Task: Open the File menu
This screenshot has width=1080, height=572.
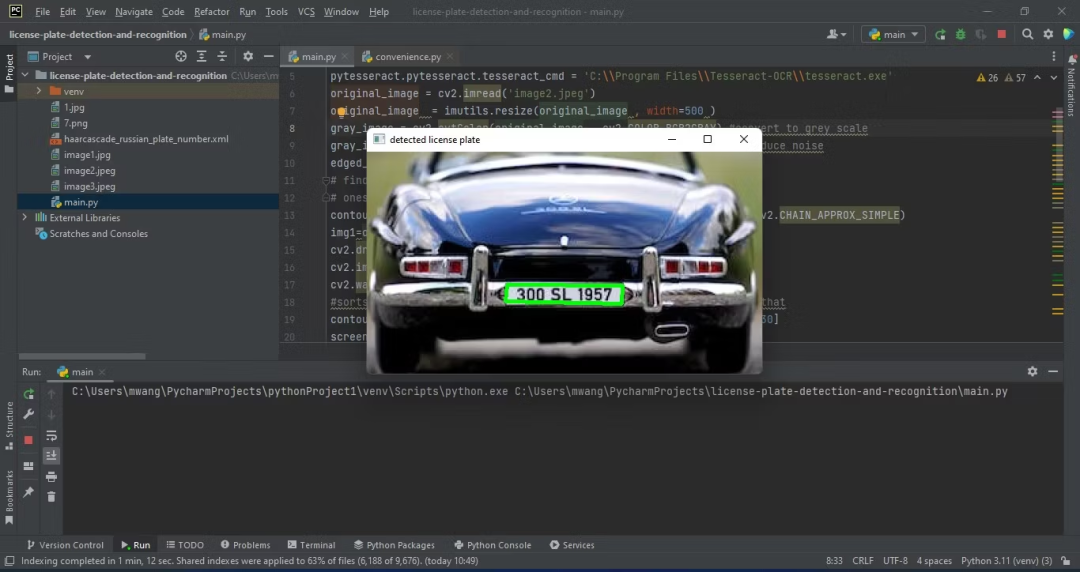Action: [x=42, y=12]
